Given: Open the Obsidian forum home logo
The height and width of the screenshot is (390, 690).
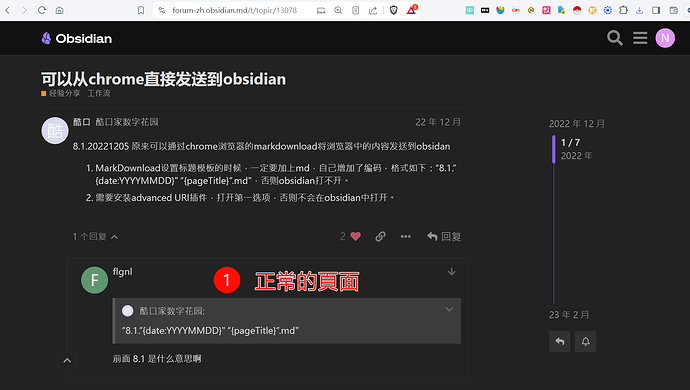Looking at the screenshot, I should (77, 38).
